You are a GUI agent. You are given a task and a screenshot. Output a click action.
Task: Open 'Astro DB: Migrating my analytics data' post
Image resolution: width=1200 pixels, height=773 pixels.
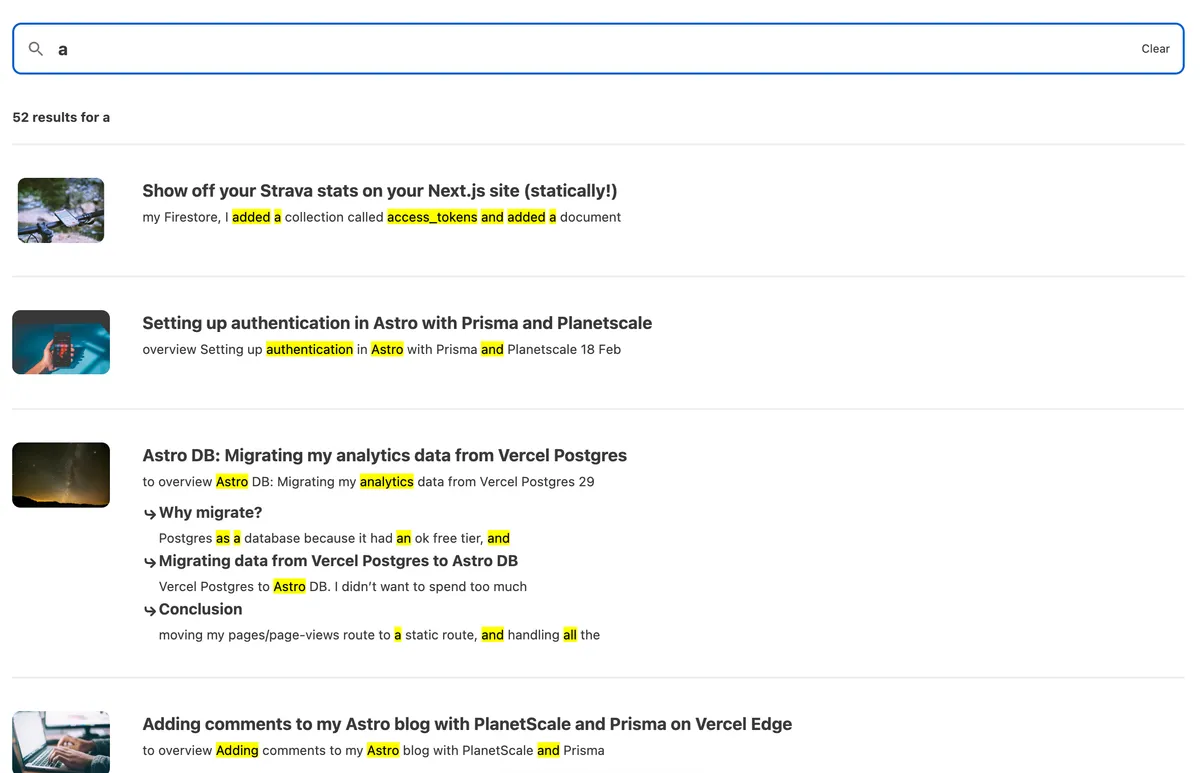coord(384,455)
